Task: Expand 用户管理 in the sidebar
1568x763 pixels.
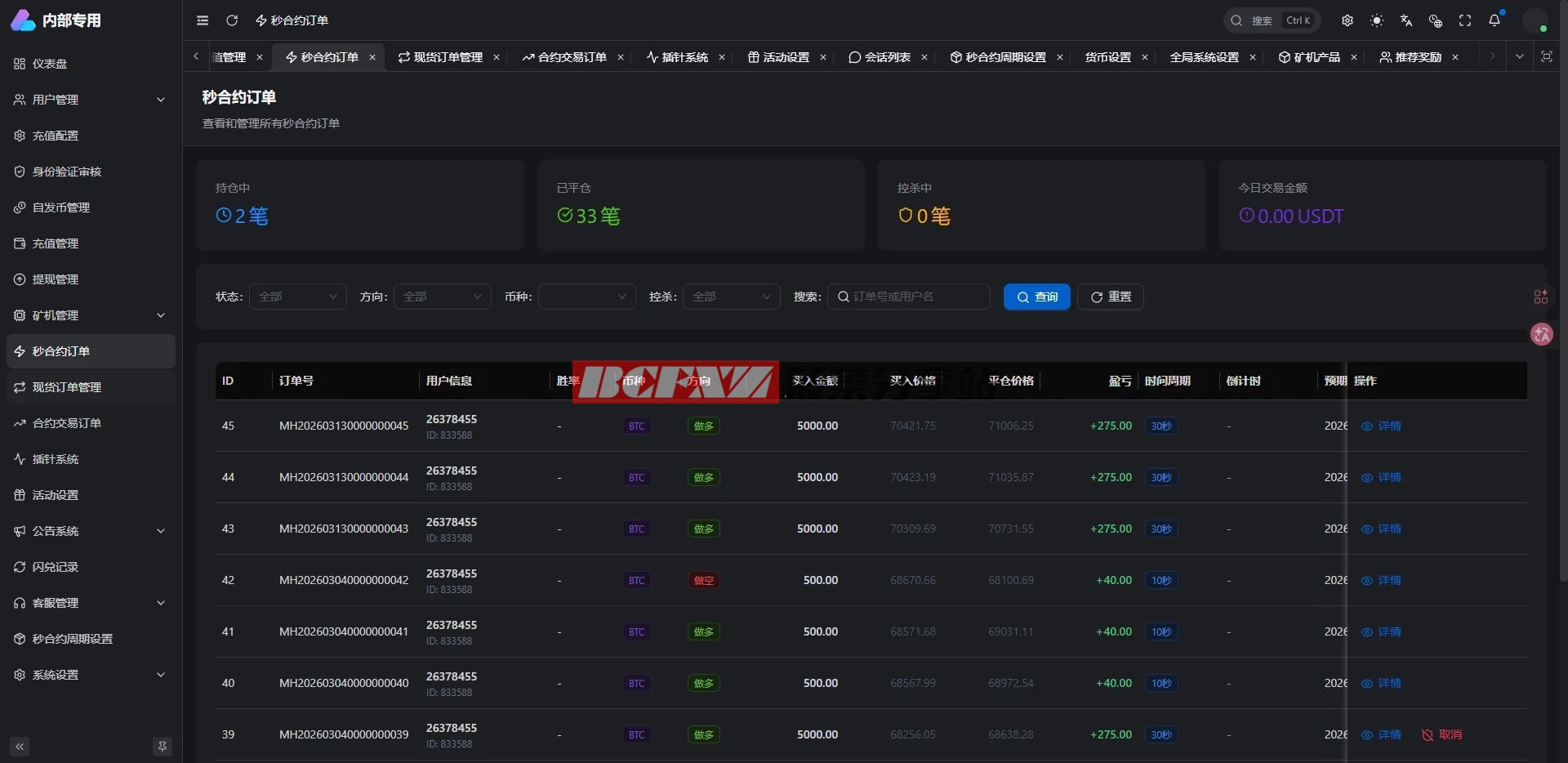Action: click(x=90, y=100)
